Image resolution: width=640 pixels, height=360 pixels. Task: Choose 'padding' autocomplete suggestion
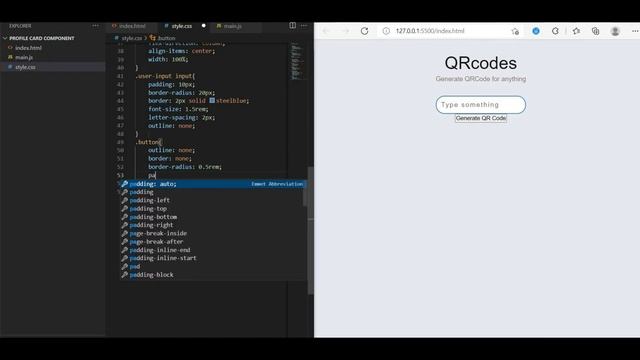(212, 192)
